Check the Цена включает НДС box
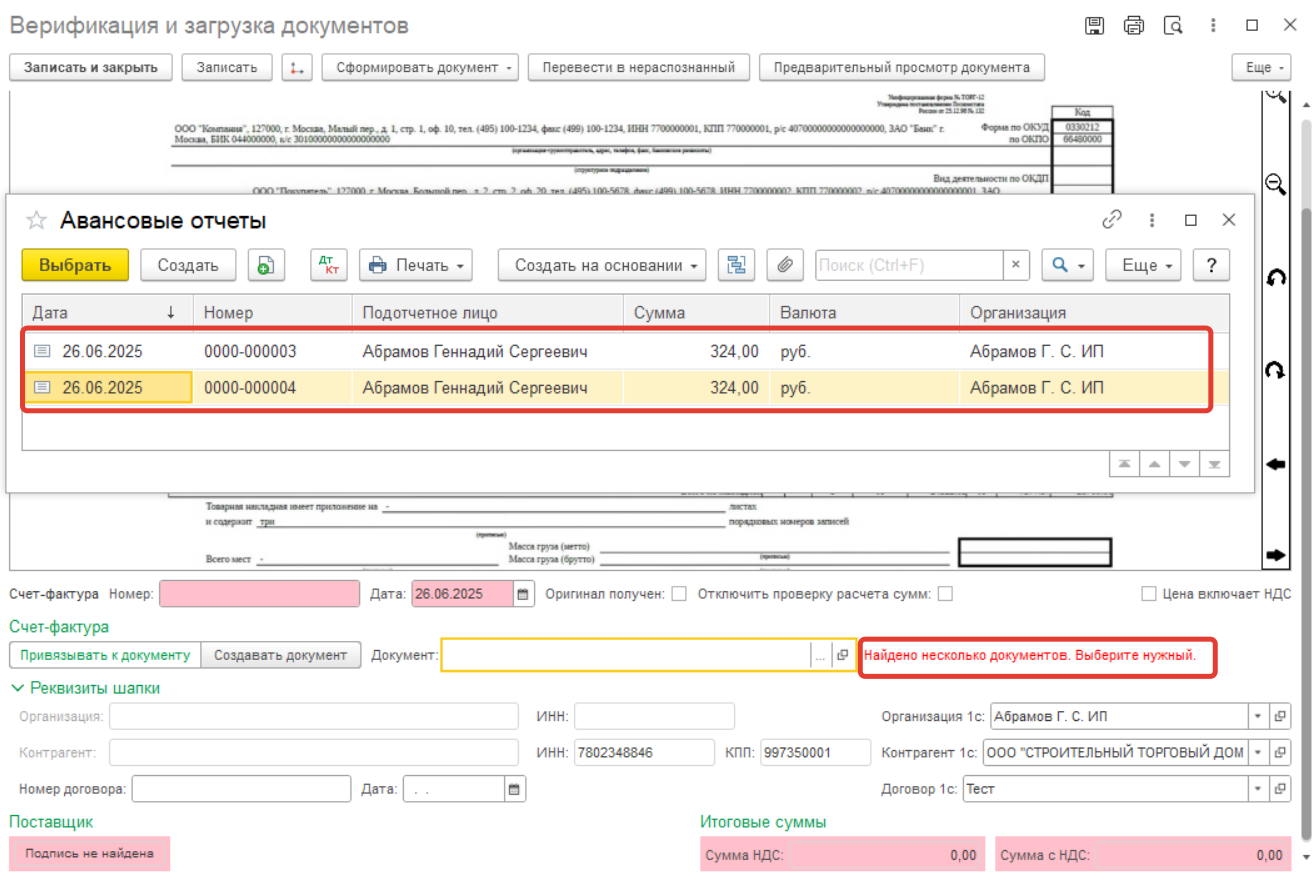The width and height of the screenshot is (1315, 884). click(x=1149, y=594)
